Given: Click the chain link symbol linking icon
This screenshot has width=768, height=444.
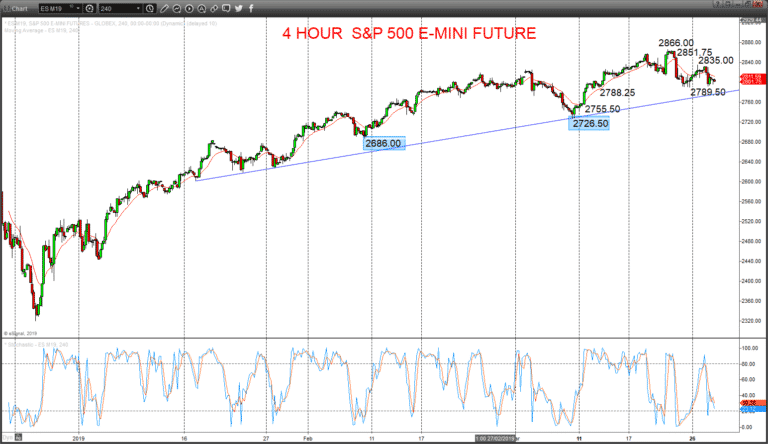Looking at the screenshot, I should [214, 8].
